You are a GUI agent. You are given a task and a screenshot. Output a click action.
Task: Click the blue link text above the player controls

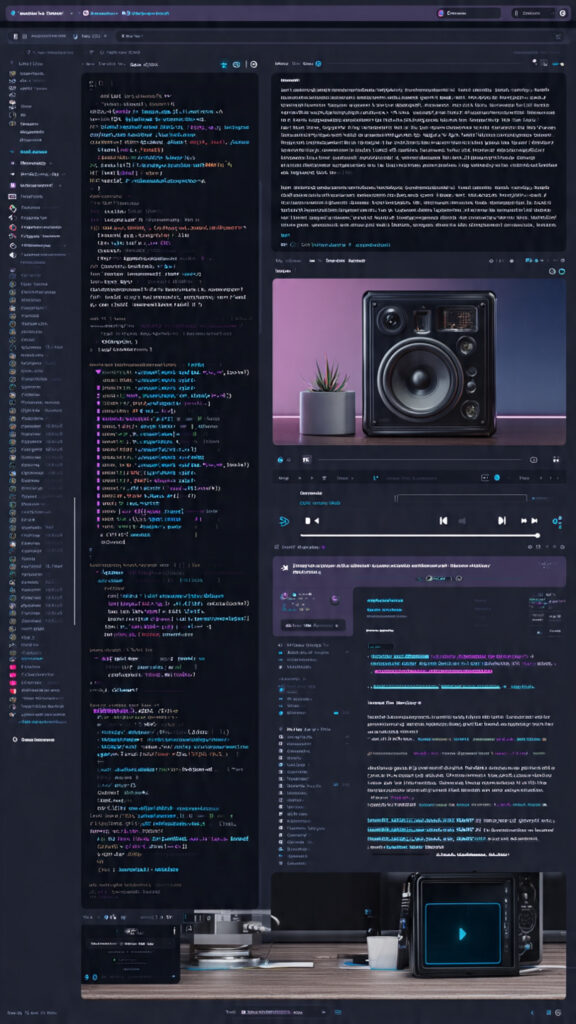tap(320, 503)
